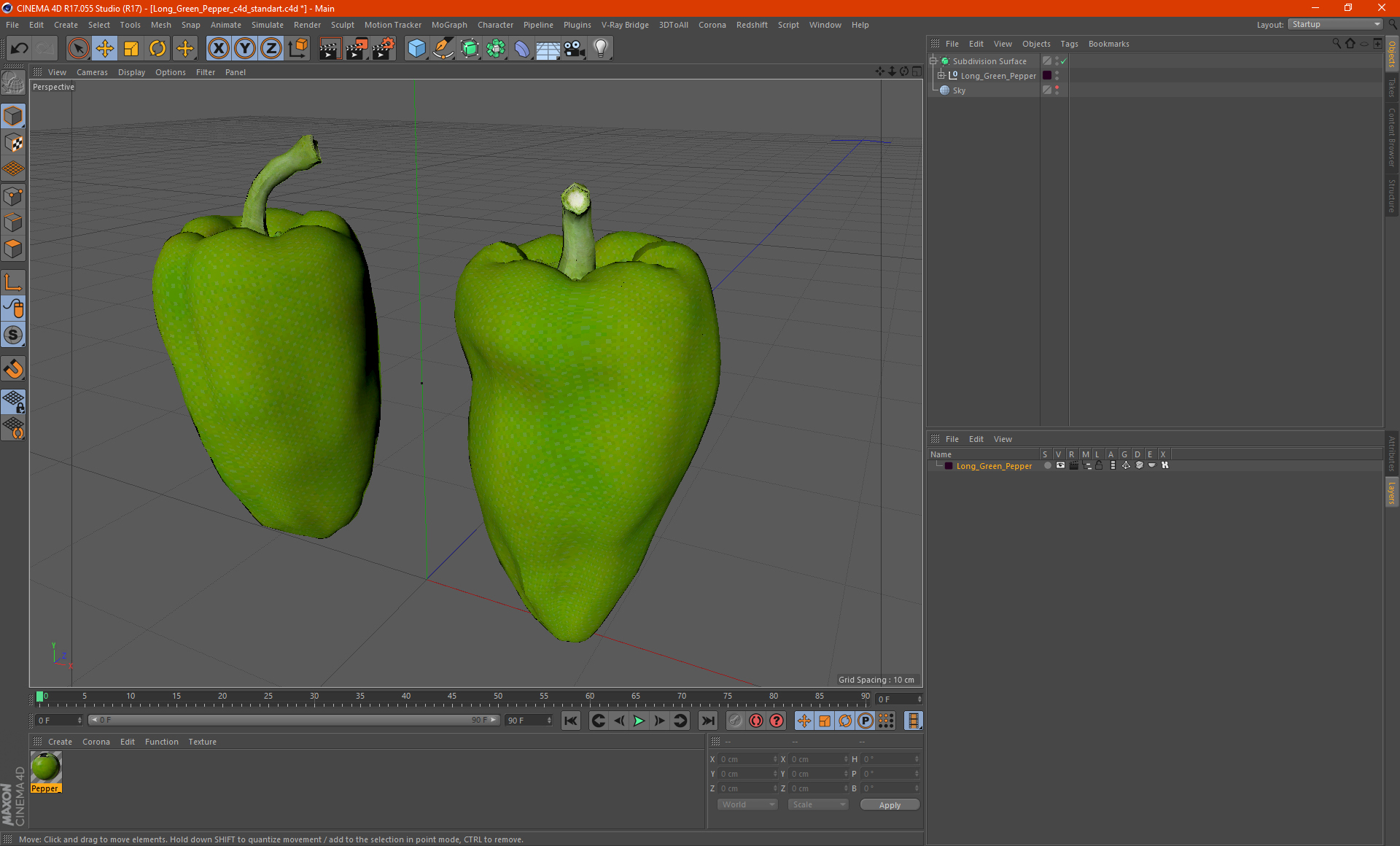Toggle Subdivision Surface enable checkmark
This screenshot has width=1400, height=846.
tap(1064, 61)
